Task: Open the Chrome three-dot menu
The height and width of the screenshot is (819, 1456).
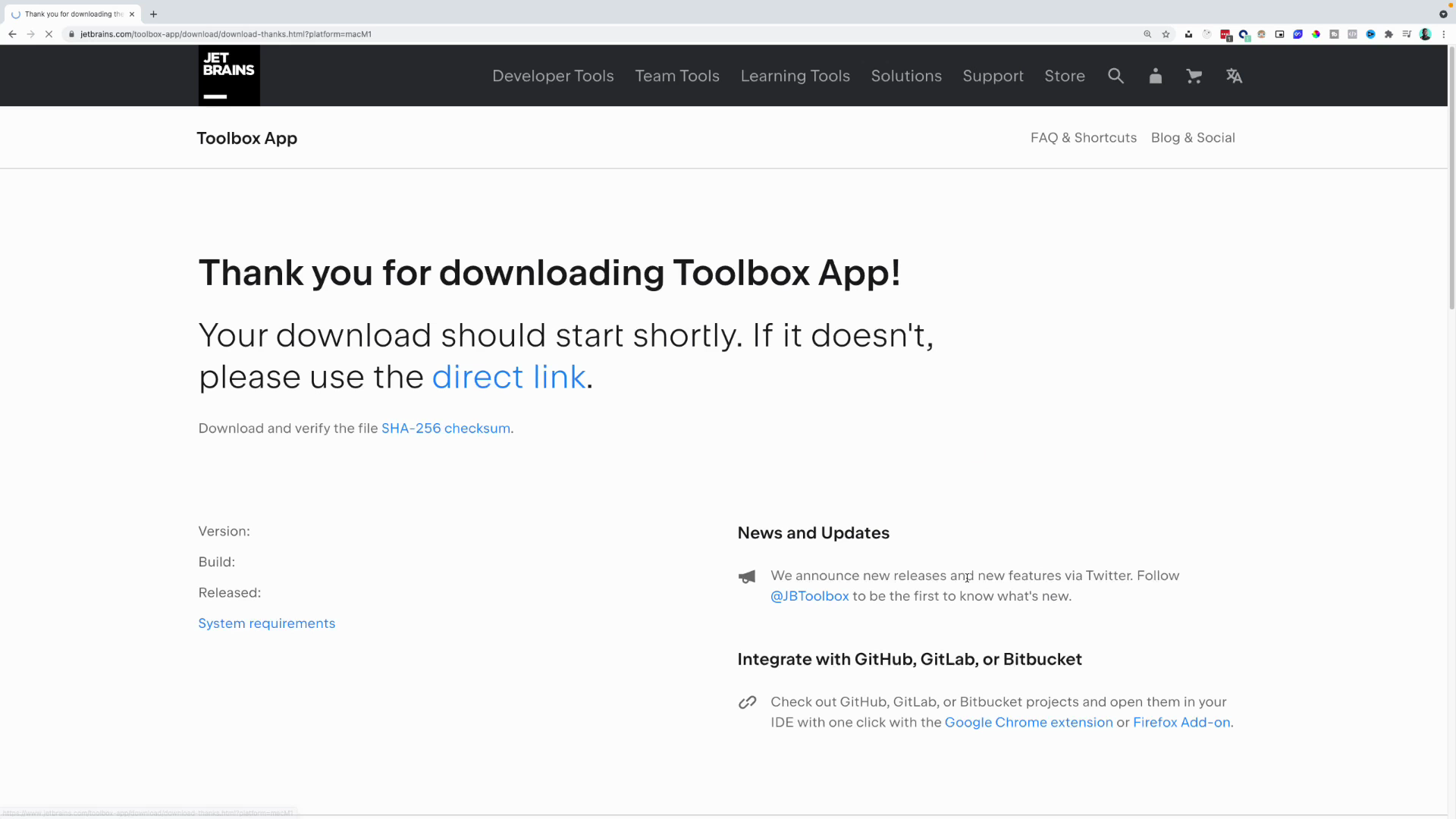Action: 1444,34
